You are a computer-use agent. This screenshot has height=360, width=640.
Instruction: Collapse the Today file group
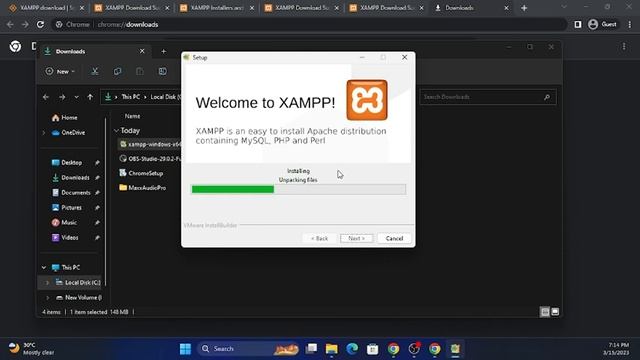pyautogui.click(x=116, y=131)
